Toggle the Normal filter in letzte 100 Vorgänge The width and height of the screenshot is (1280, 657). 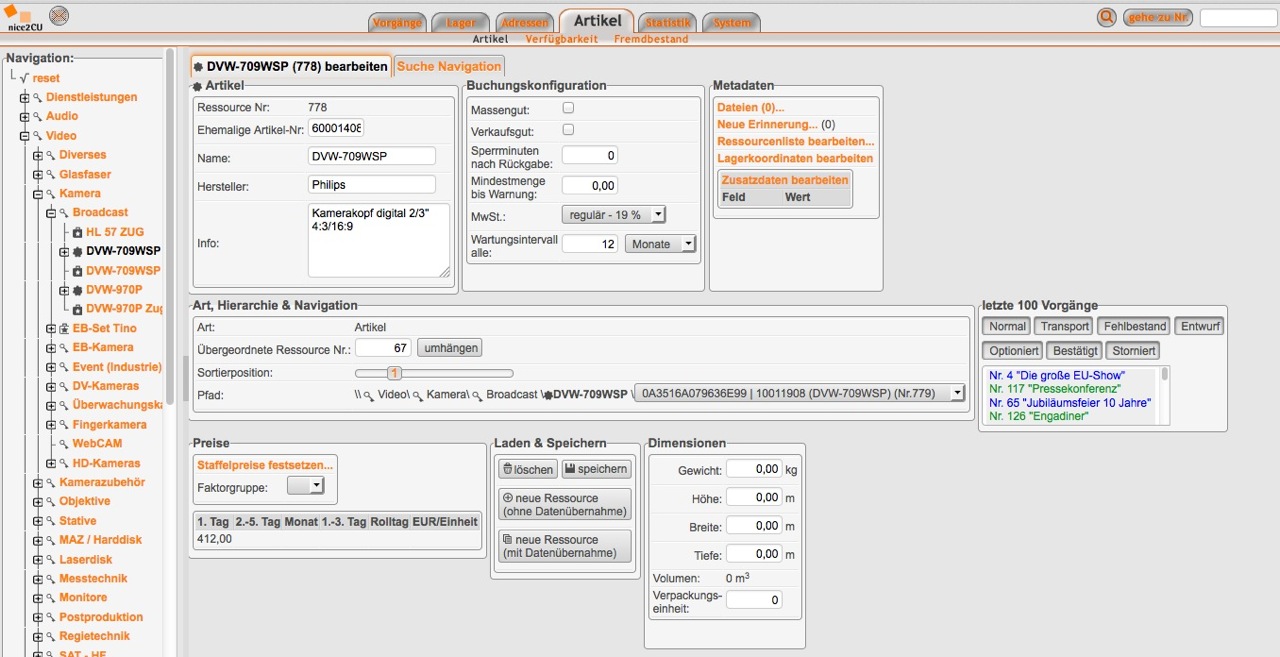point(1008,326)
